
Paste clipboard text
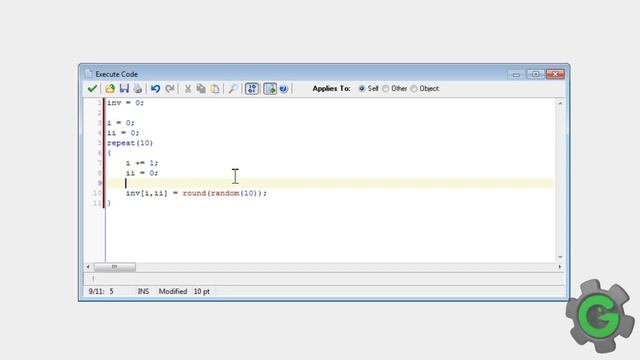point(215,89)
